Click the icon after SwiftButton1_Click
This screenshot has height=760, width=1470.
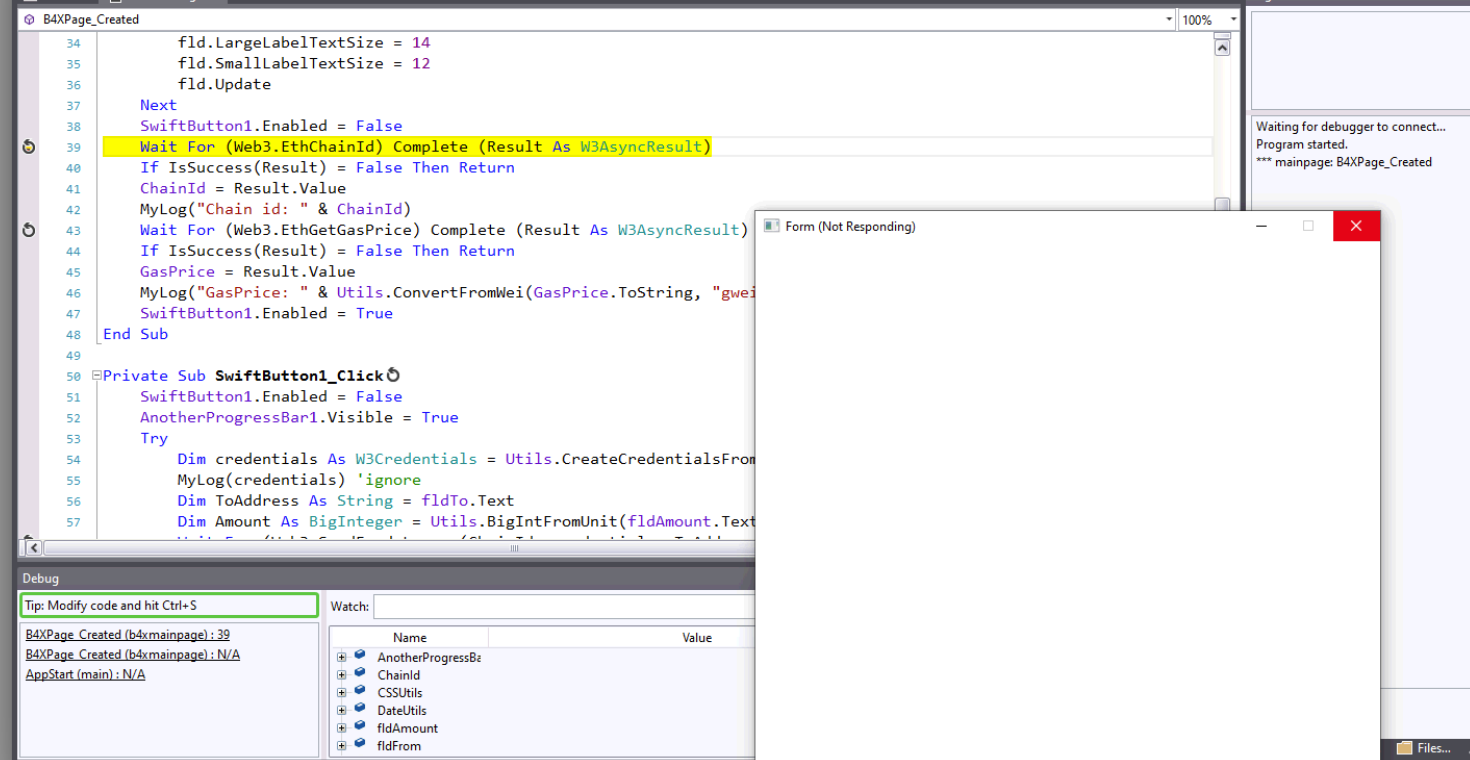click(393, 376)
